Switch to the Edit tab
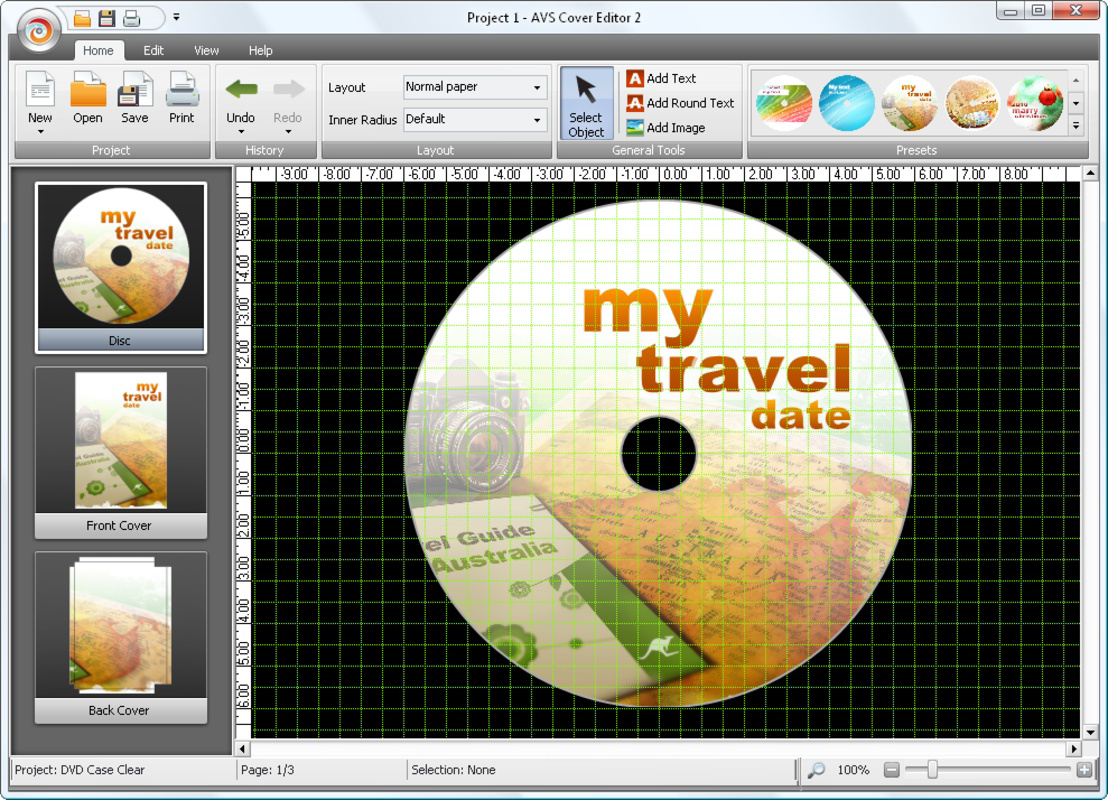 [x=153, y=50]
